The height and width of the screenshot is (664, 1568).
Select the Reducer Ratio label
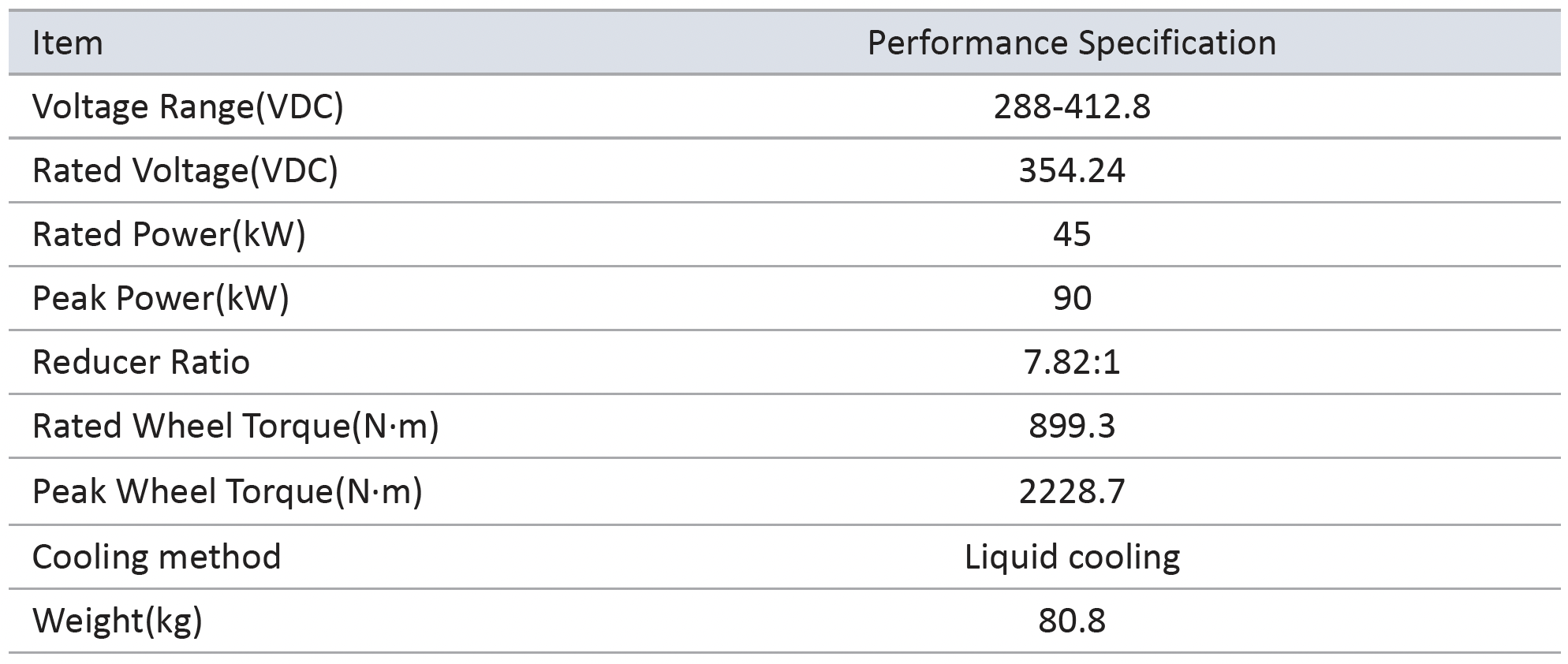click(141, 363)
